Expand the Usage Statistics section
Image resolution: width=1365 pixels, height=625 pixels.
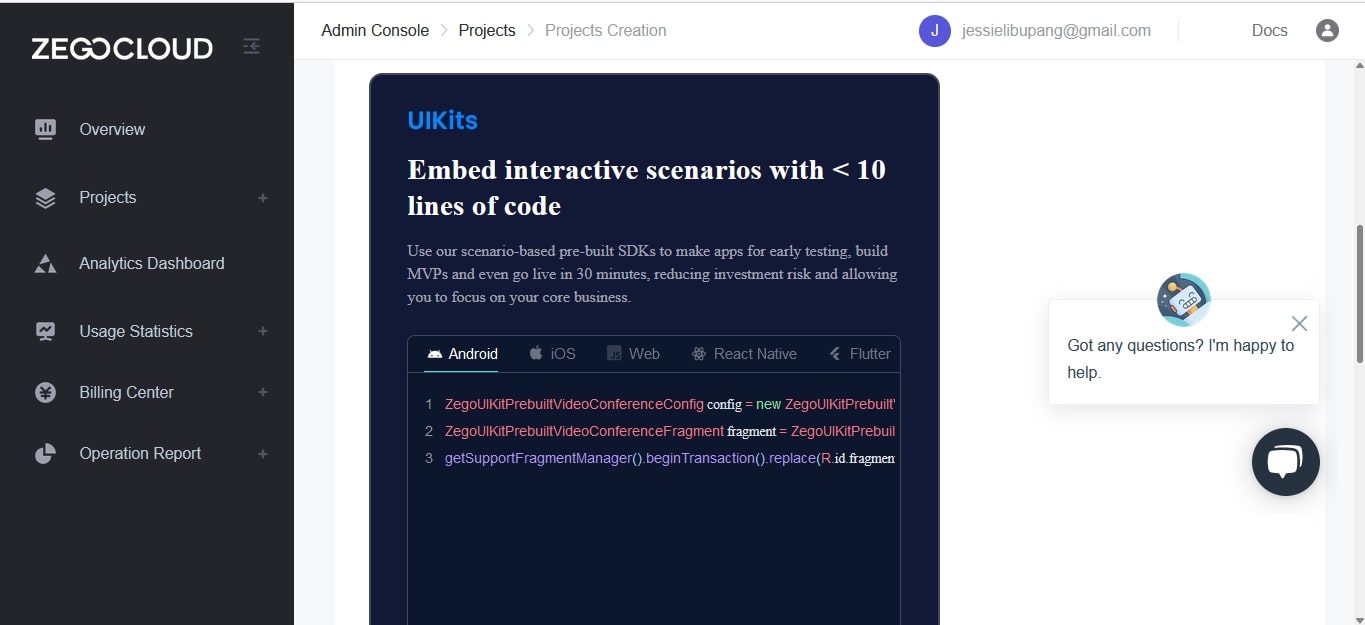click(262, 331)
